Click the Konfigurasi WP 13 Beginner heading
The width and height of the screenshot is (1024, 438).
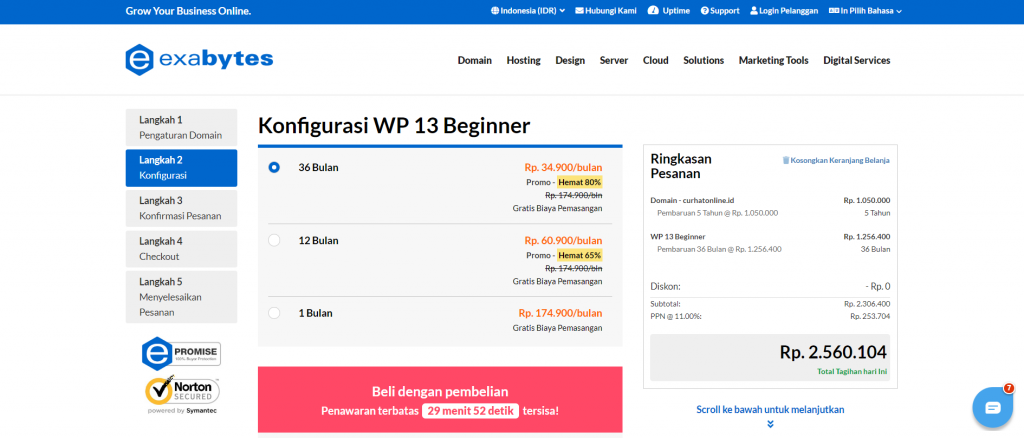394,125
